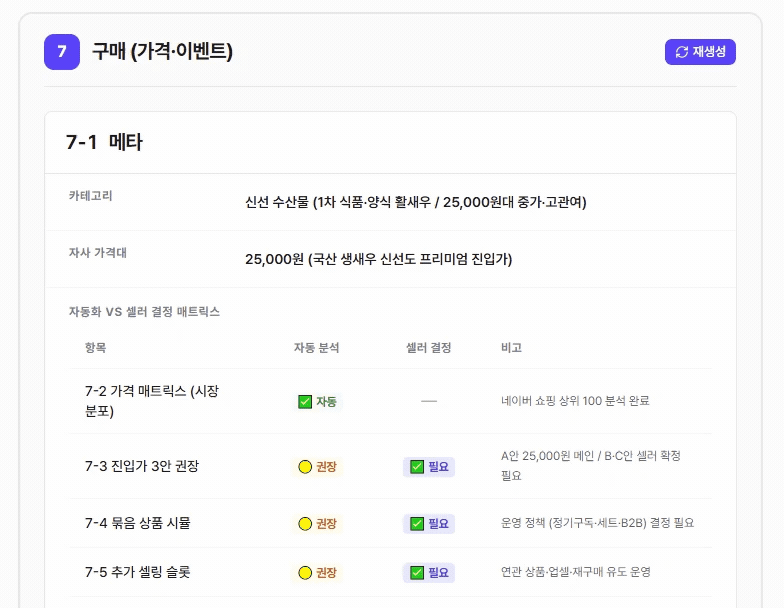Select the 신선 수산물 category value text

[416, 202]
